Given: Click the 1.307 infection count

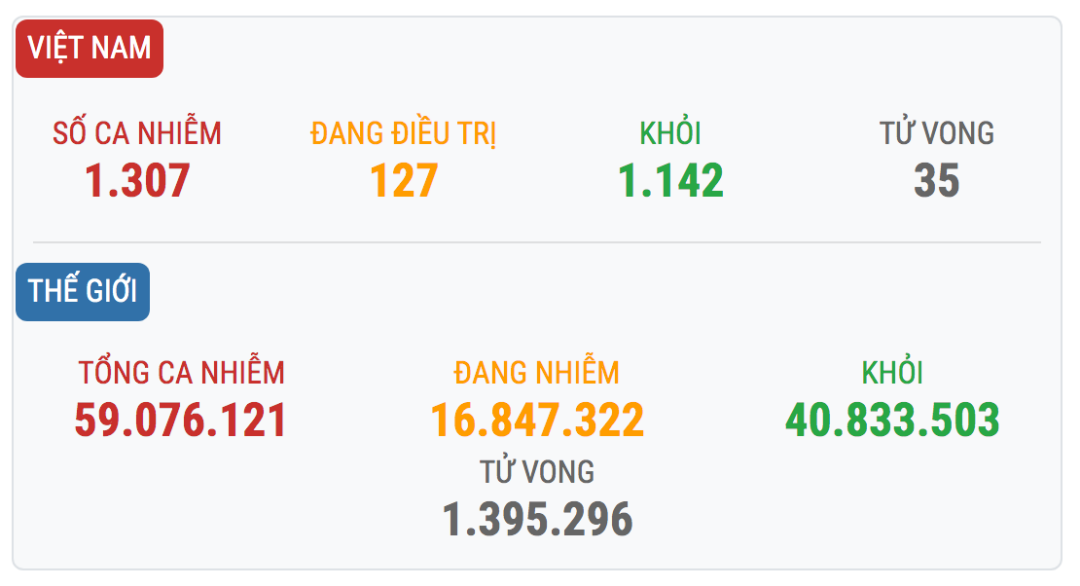Looking at the screenshot, I should click(137, 181).
